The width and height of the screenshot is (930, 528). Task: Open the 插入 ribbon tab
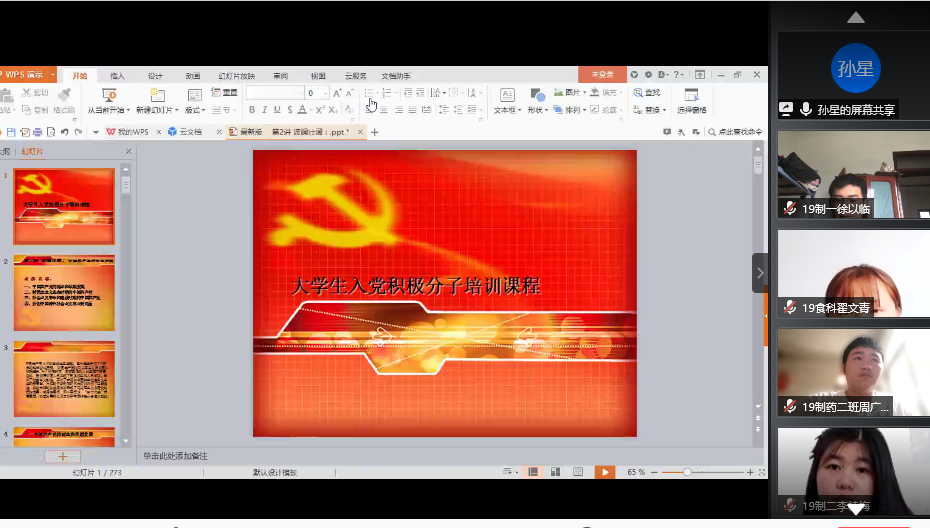click(117, 75)
